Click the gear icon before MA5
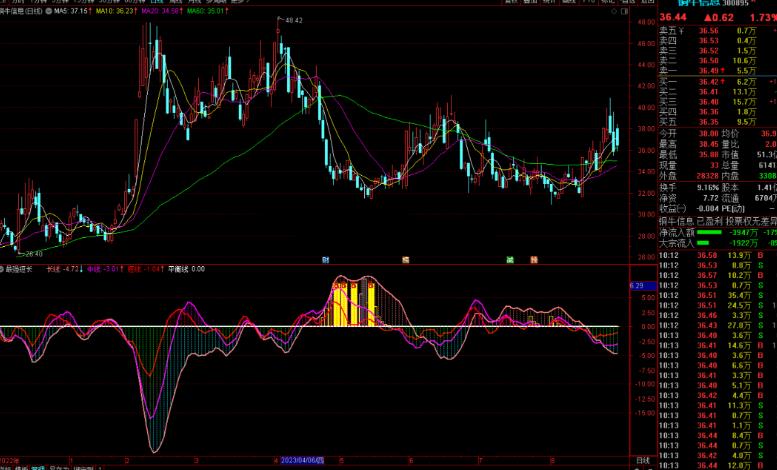The image size is (777, 470). 49,10
